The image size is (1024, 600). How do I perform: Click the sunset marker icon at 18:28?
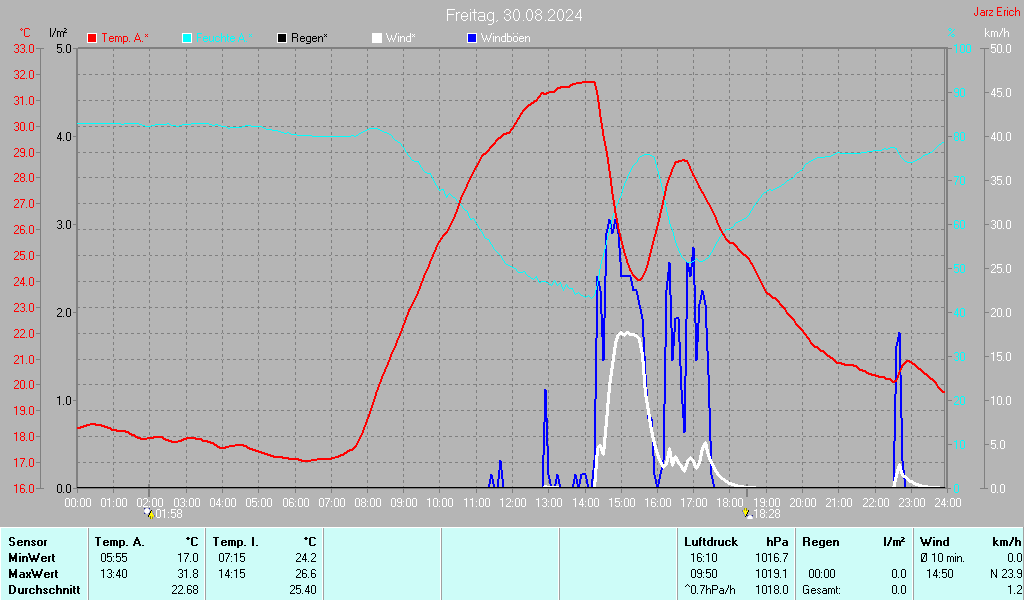point(746,513)
